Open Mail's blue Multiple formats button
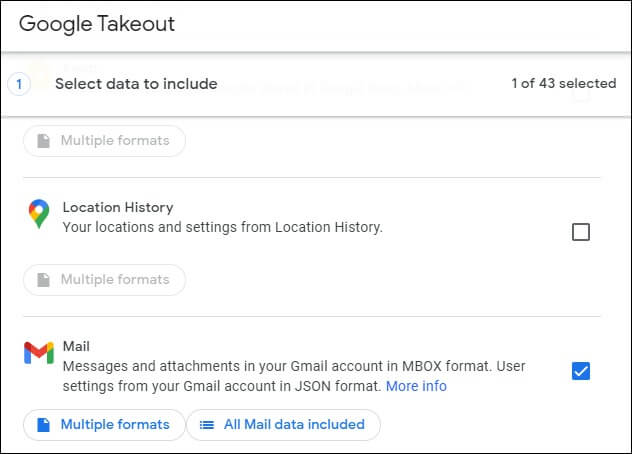The height and width of the screenshot is (454, 632). pos(104,425)
